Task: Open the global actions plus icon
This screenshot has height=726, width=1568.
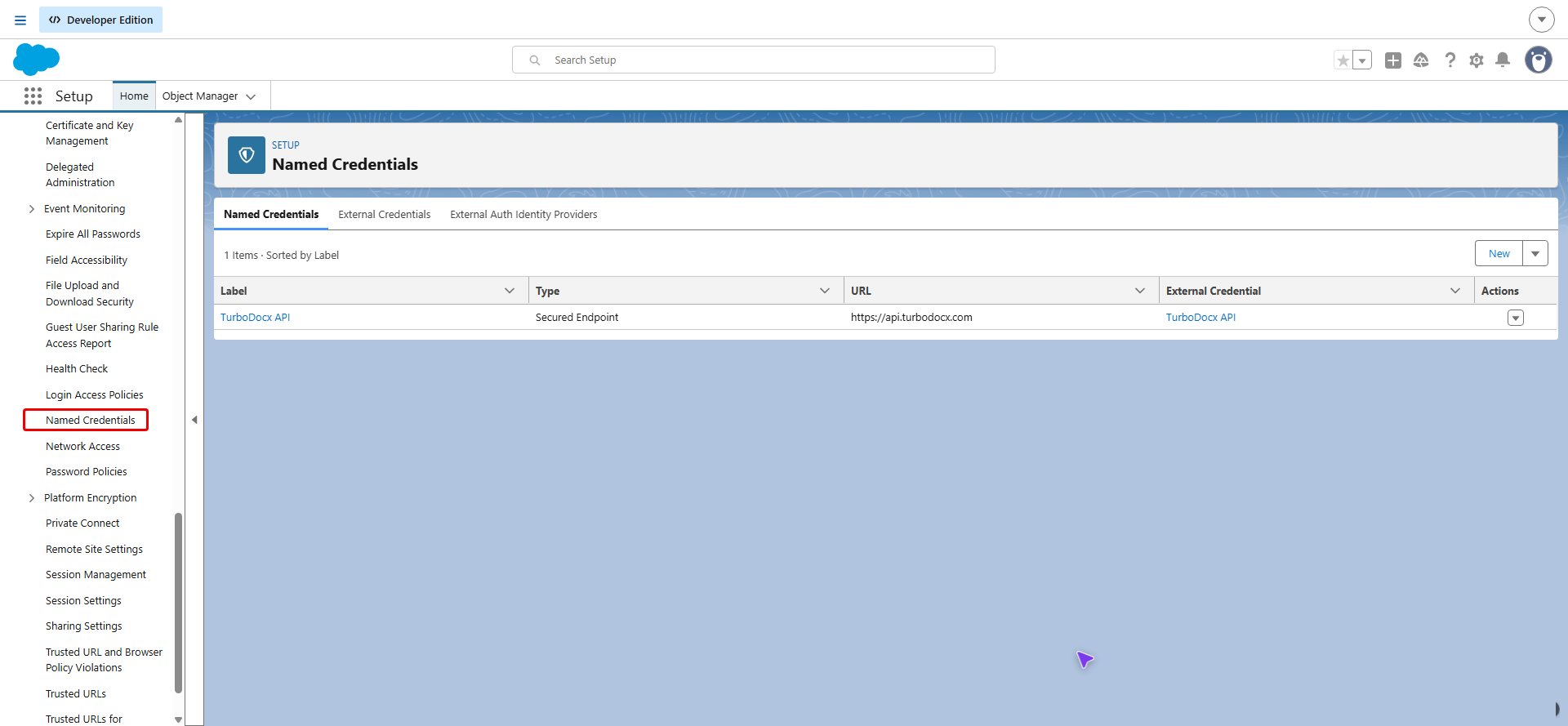Action: point(1393,60)
